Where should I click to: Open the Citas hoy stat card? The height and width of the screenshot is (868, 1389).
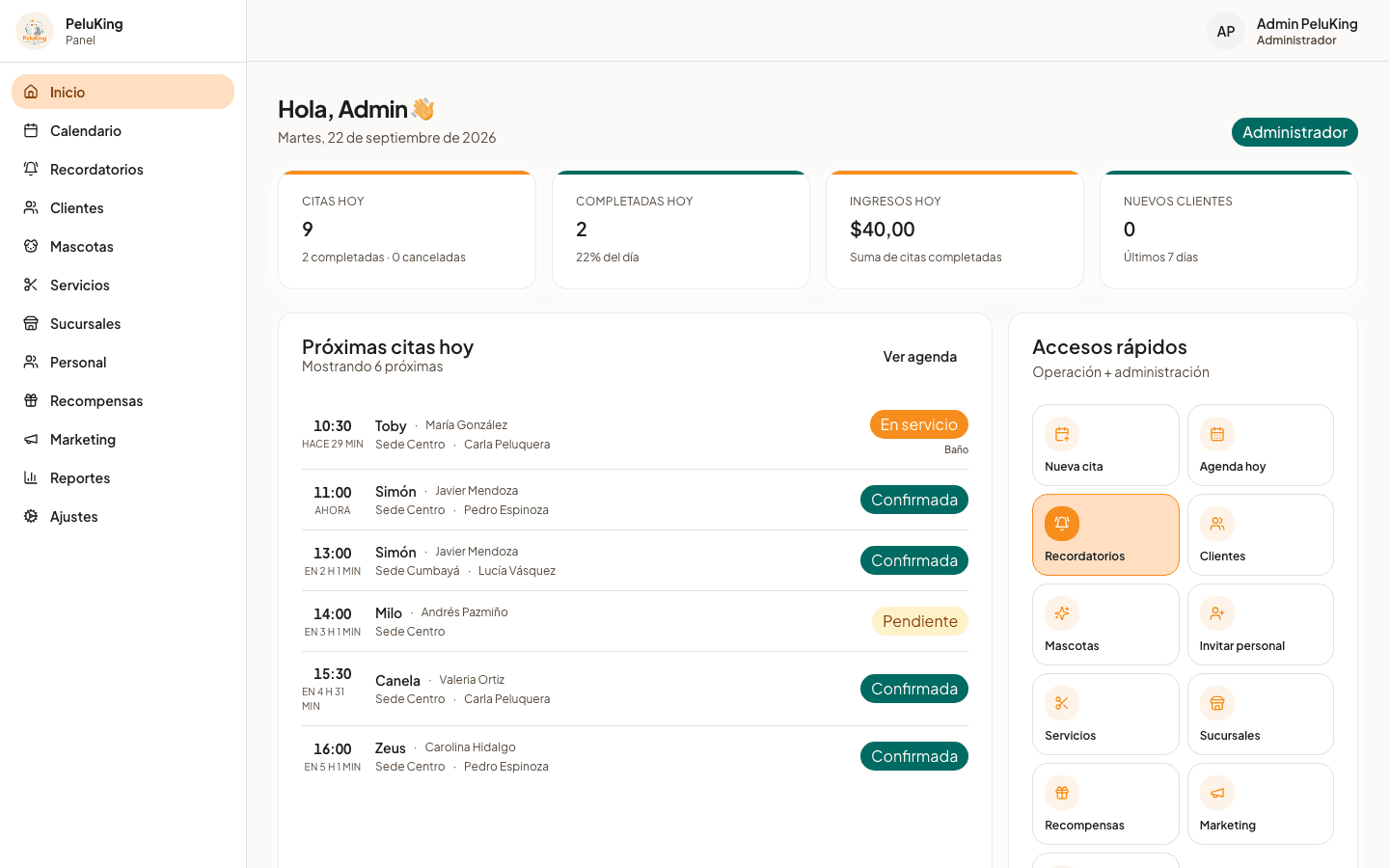click(407, 230)
